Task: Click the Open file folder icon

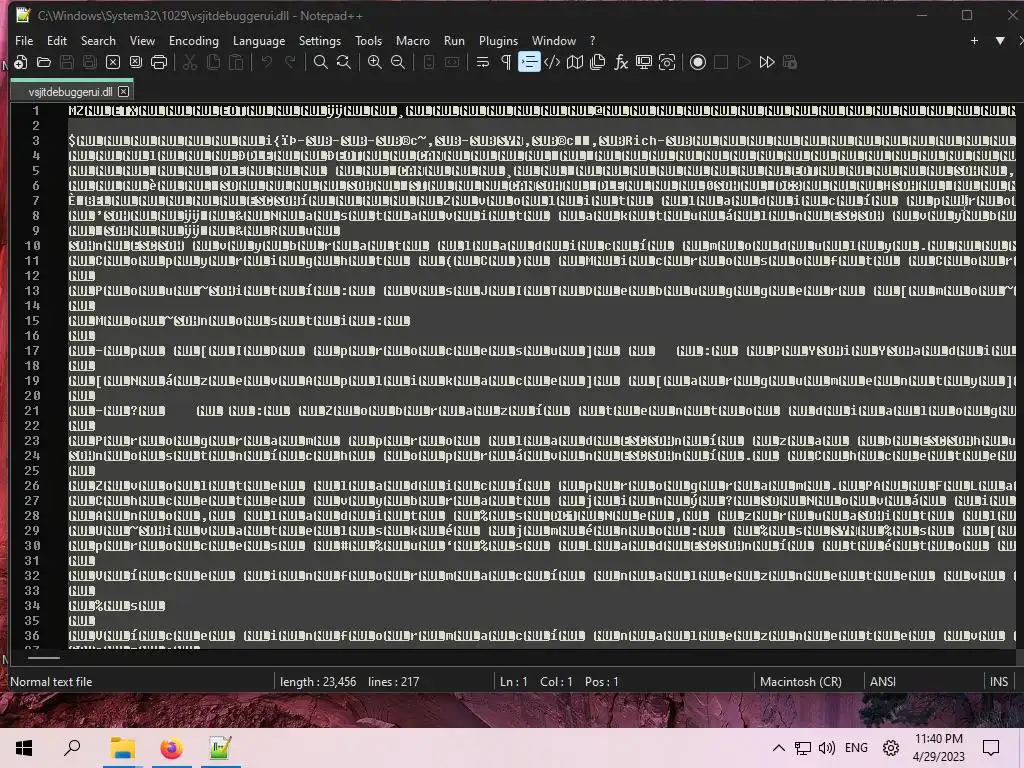Action: click(44, 62)
